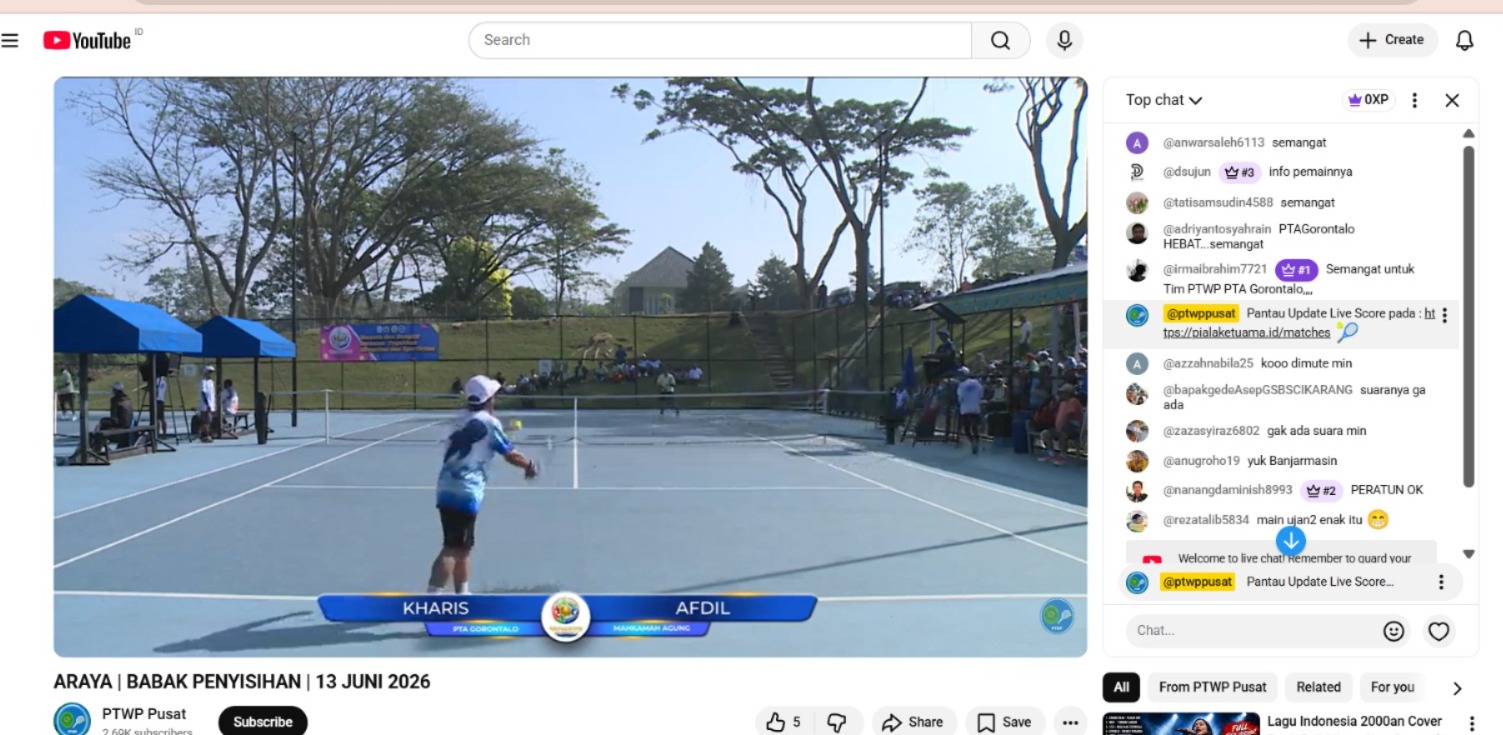The height and width of the screenshot is (735, 1503).
Task: Start voice search with microphone icon
Action: [1064, 40]
